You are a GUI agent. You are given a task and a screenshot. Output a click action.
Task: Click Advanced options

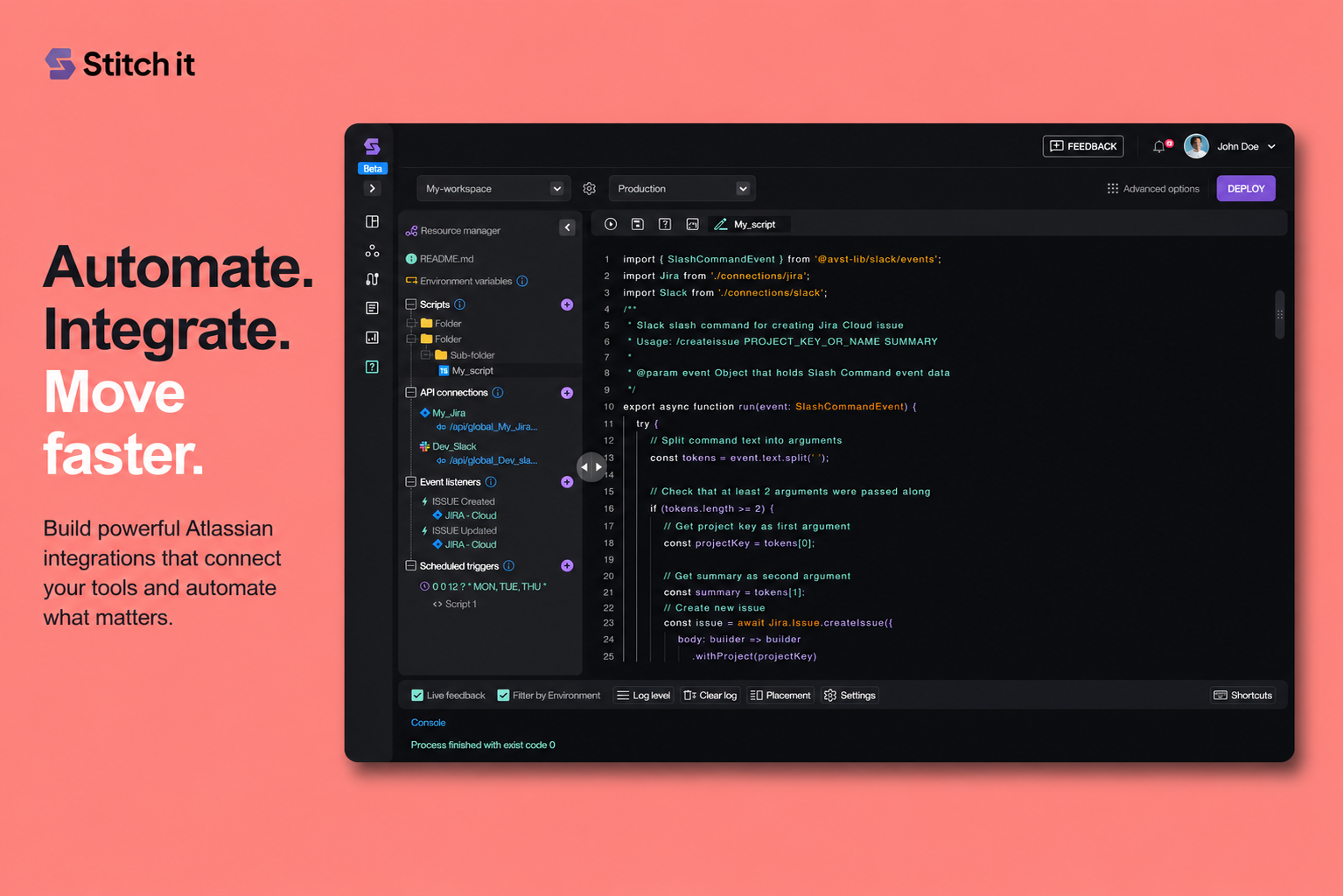click(1153, 188)
